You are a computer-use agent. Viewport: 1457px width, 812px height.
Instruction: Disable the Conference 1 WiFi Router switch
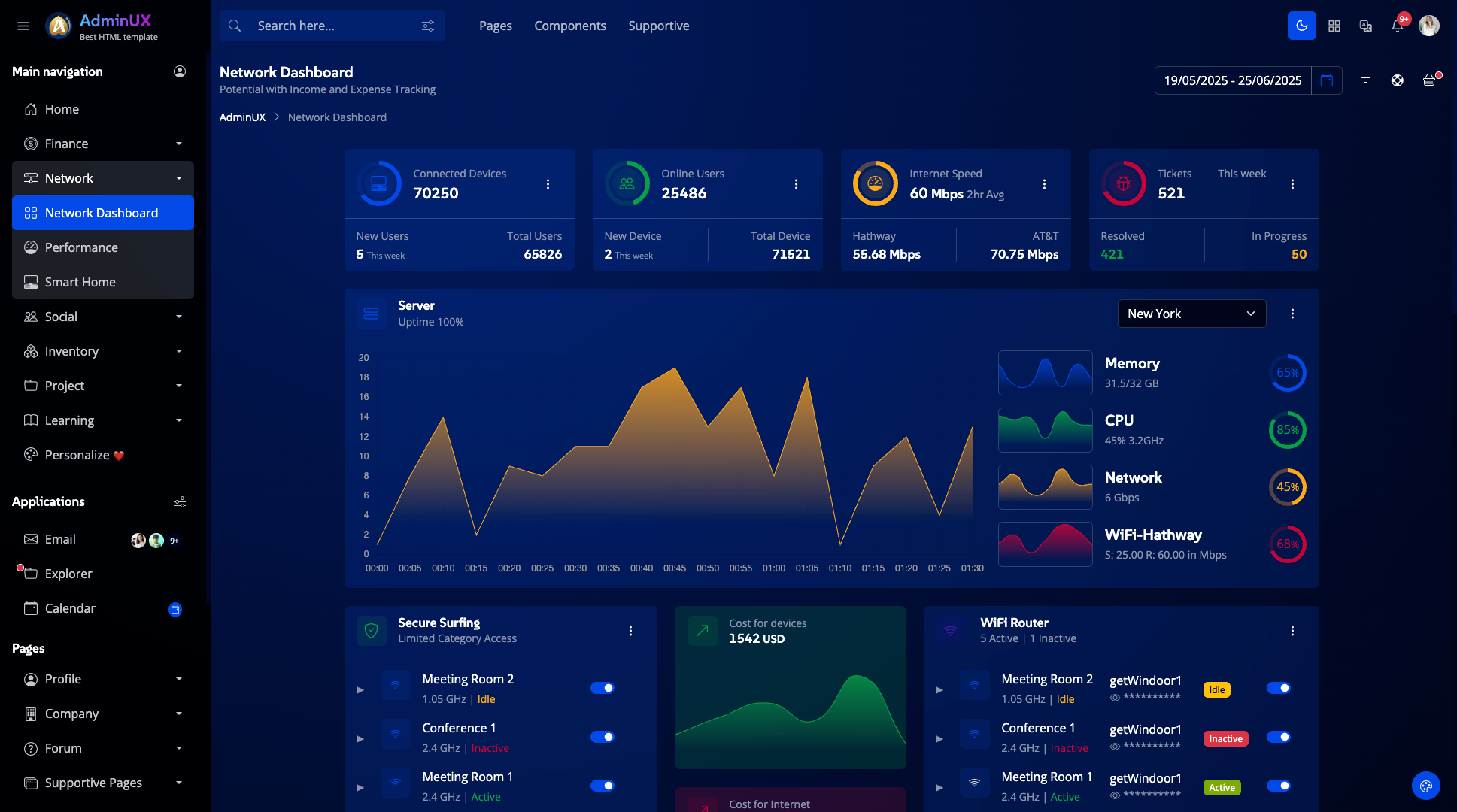click(x=1278, y=737)
